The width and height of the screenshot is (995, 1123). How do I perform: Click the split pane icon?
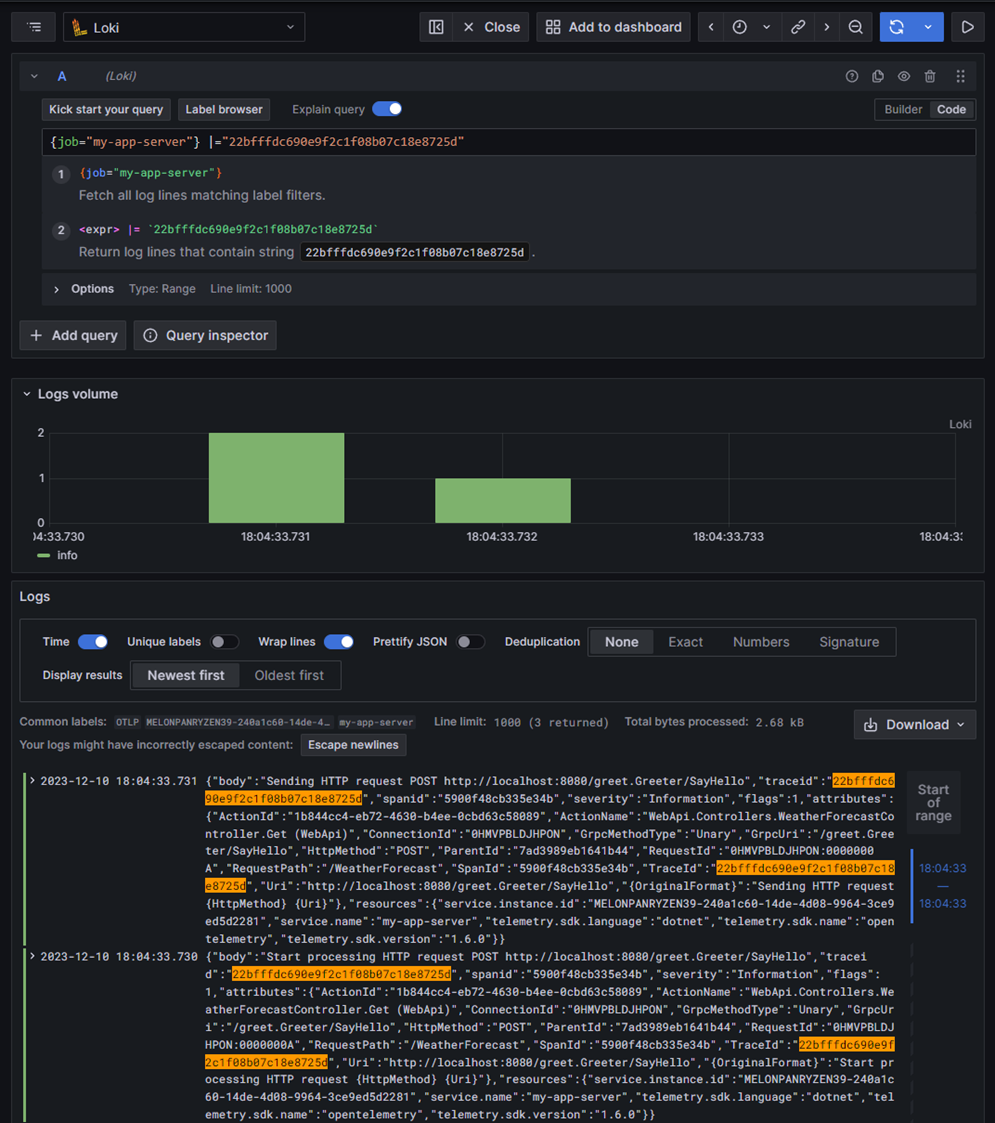pyautogui.click(x=436, y=27)
